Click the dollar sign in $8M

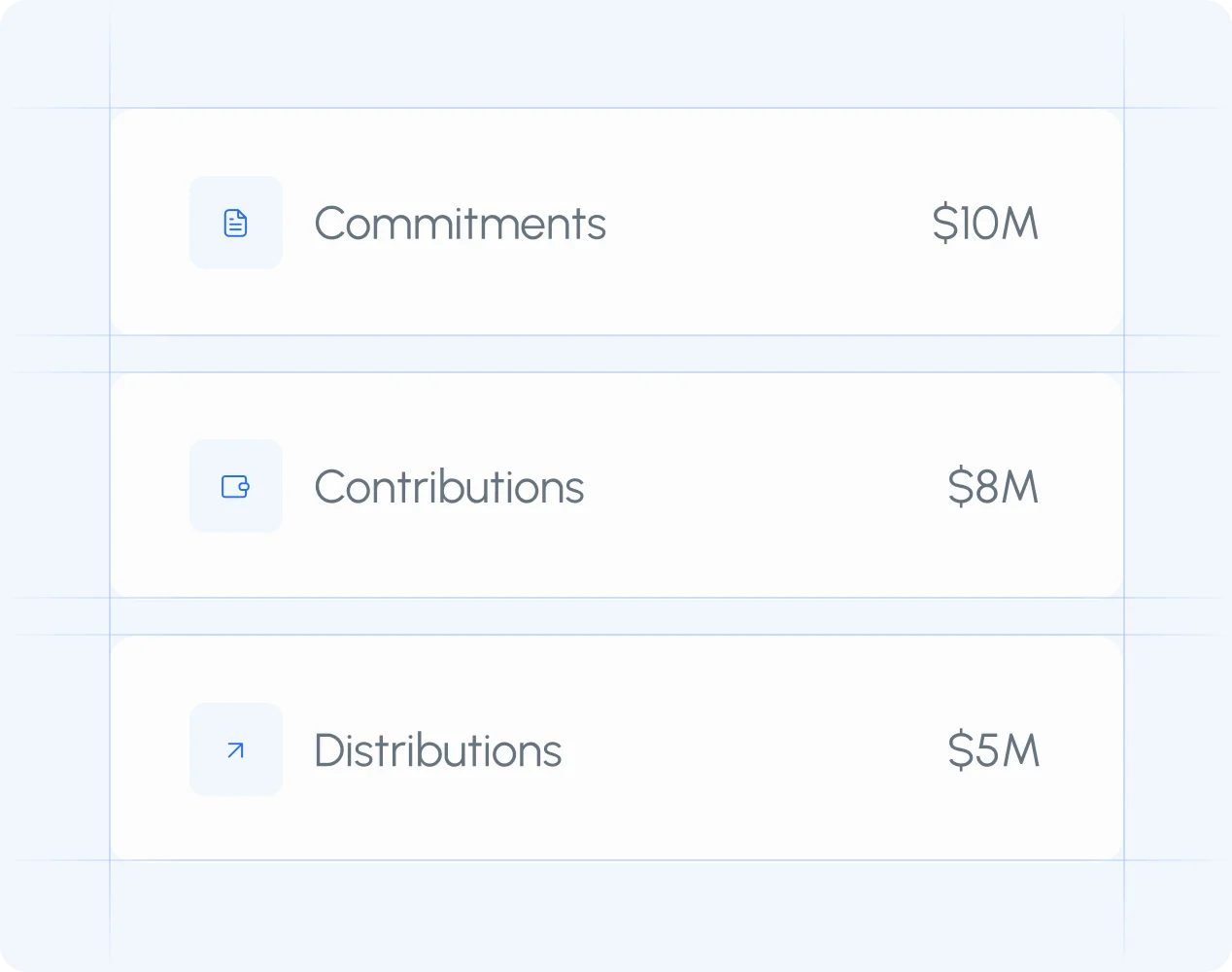point(960,487)
